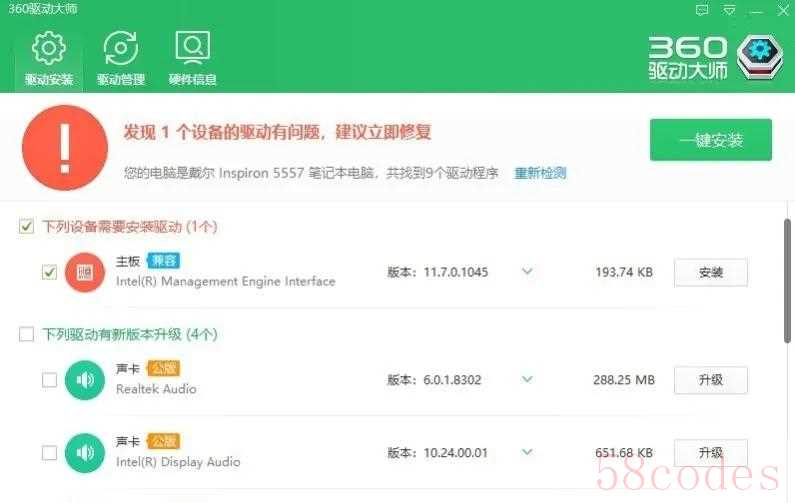Screen dimensions: 795x503
Task: Click the 360驱动大师 hard-drive logo icon
Action: 760,57
